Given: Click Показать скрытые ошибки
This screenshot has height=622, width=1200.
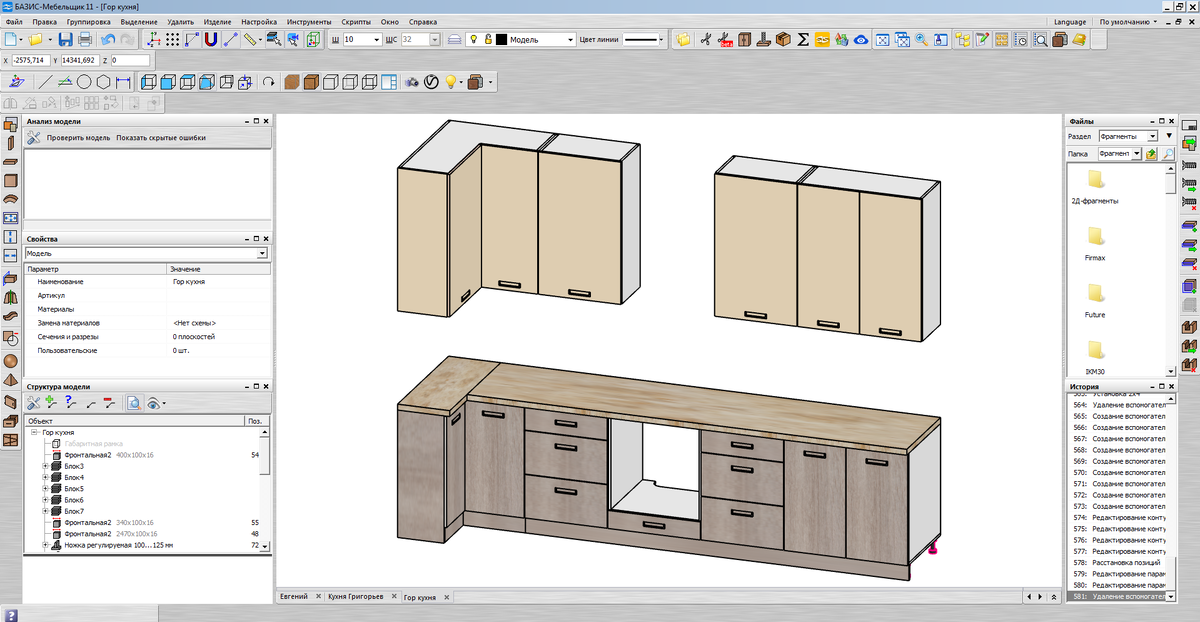Looking at the screenshot, I should [161, 138].
